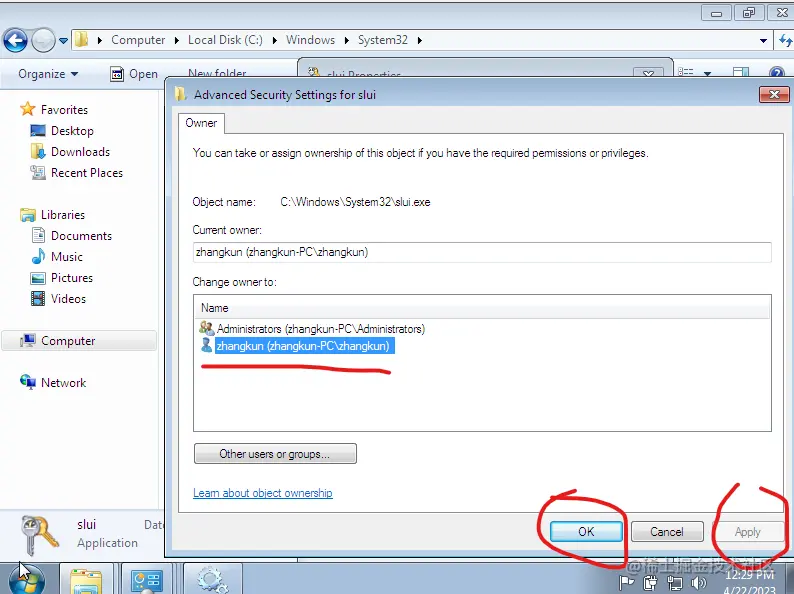Open Learn about object ownership link

[x=263, y=493]
